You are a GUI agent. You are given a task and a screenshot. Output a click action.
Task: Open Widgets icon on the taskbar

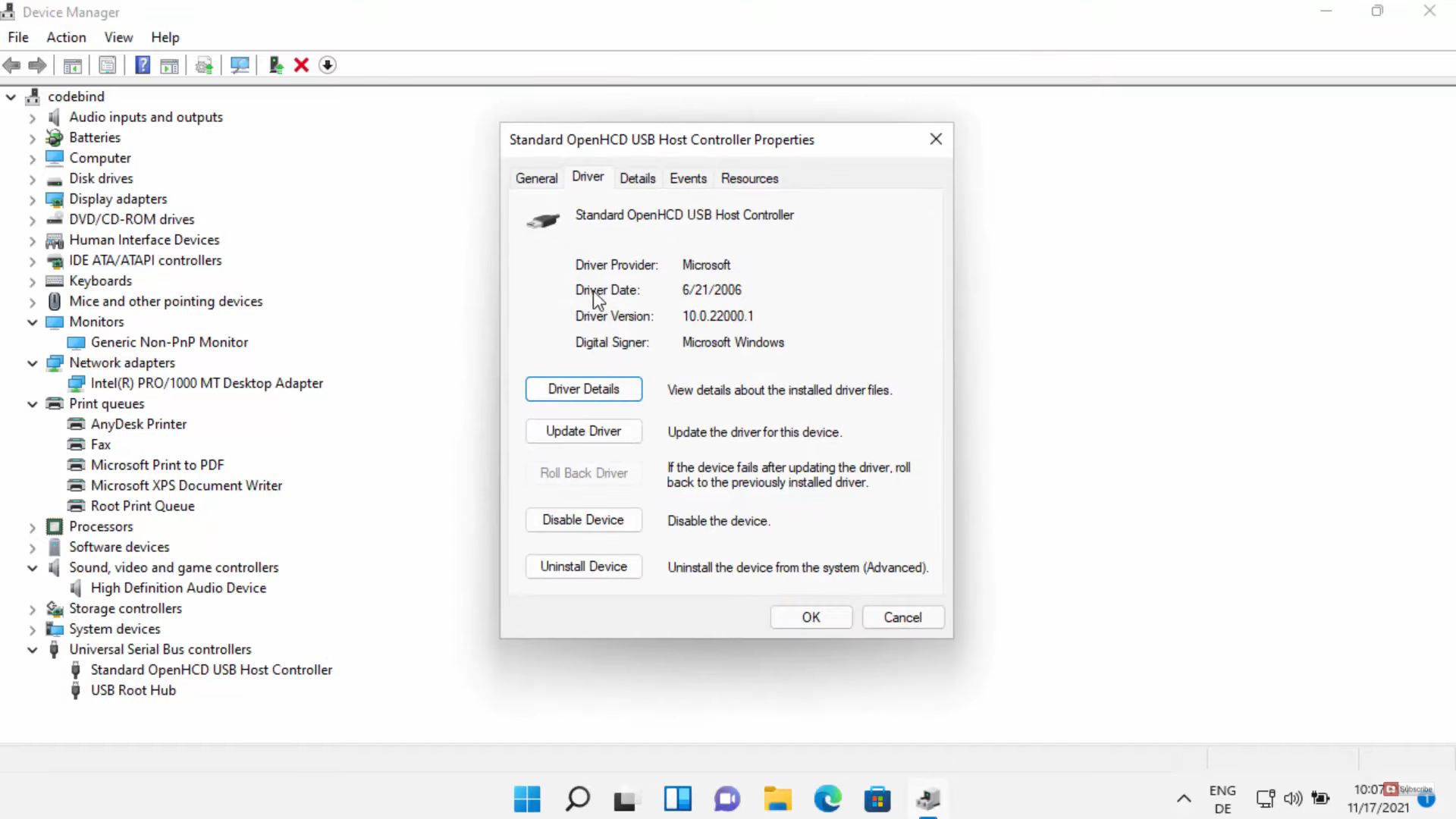click(677, 799)
